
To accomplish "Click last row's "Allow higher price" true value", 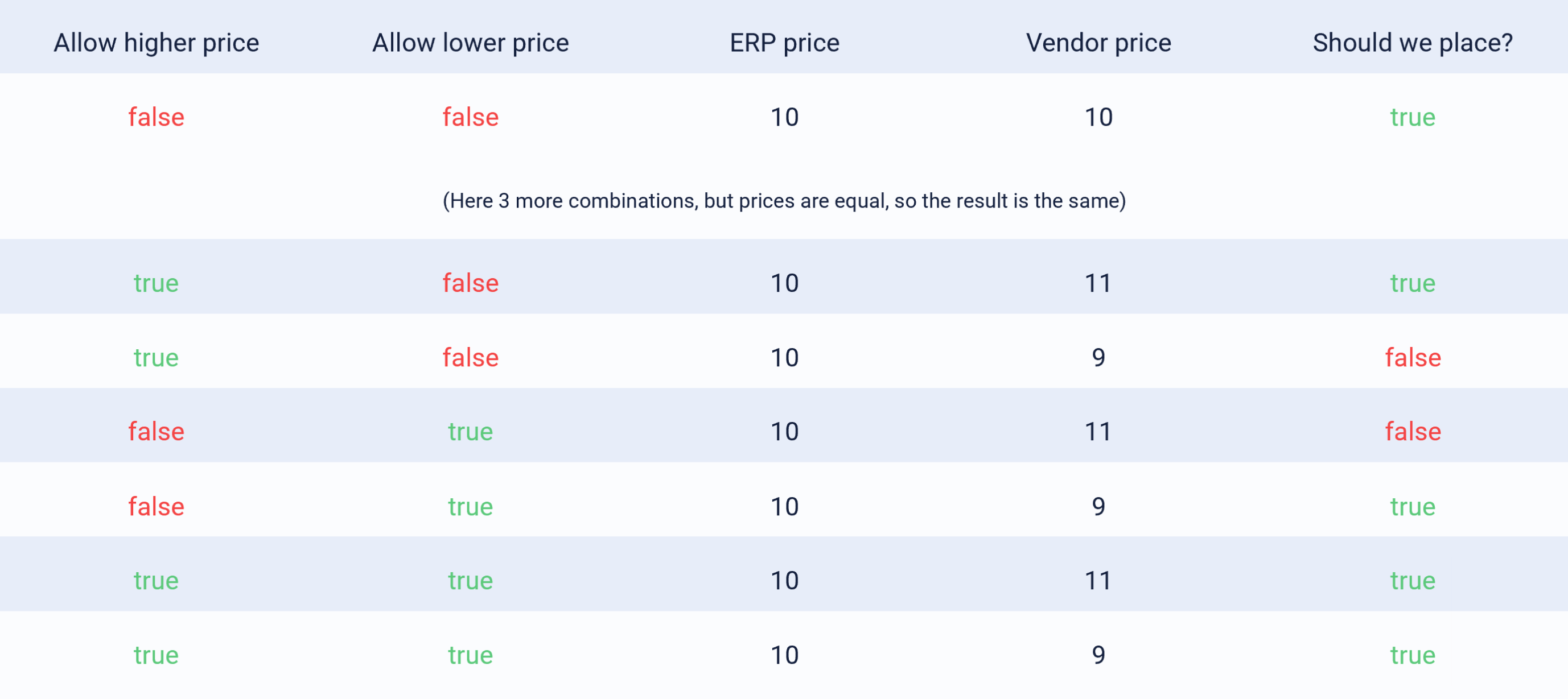I will [x=157, y=655].
